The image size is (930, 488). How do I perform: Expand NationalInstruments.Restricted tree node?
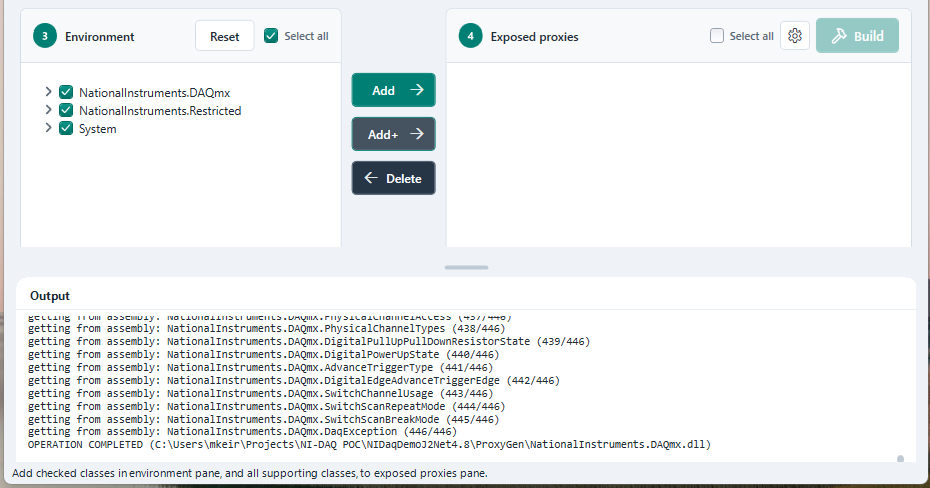[x=49, y=110]
